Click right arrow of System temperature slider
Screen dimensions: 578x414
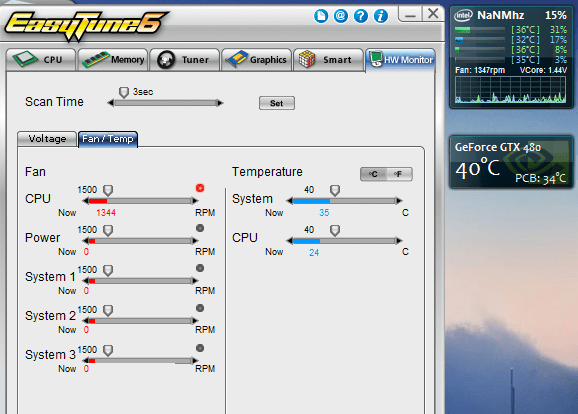[x=399, y=201]
